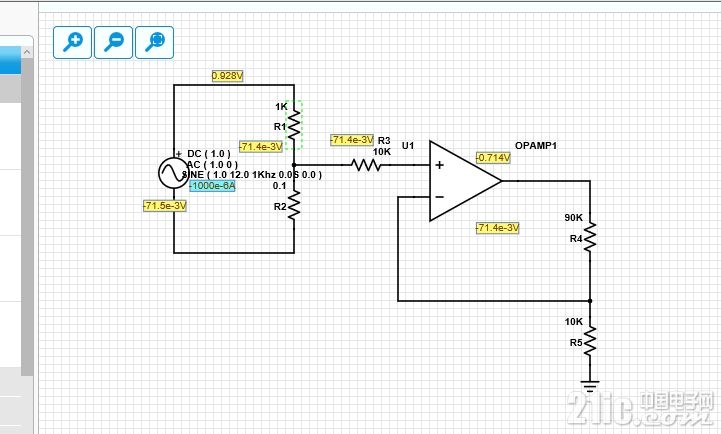Select the R3 10K resistor symbol
Image resolution: width=721 pixels, height=434 pixels.
[366, 165]
